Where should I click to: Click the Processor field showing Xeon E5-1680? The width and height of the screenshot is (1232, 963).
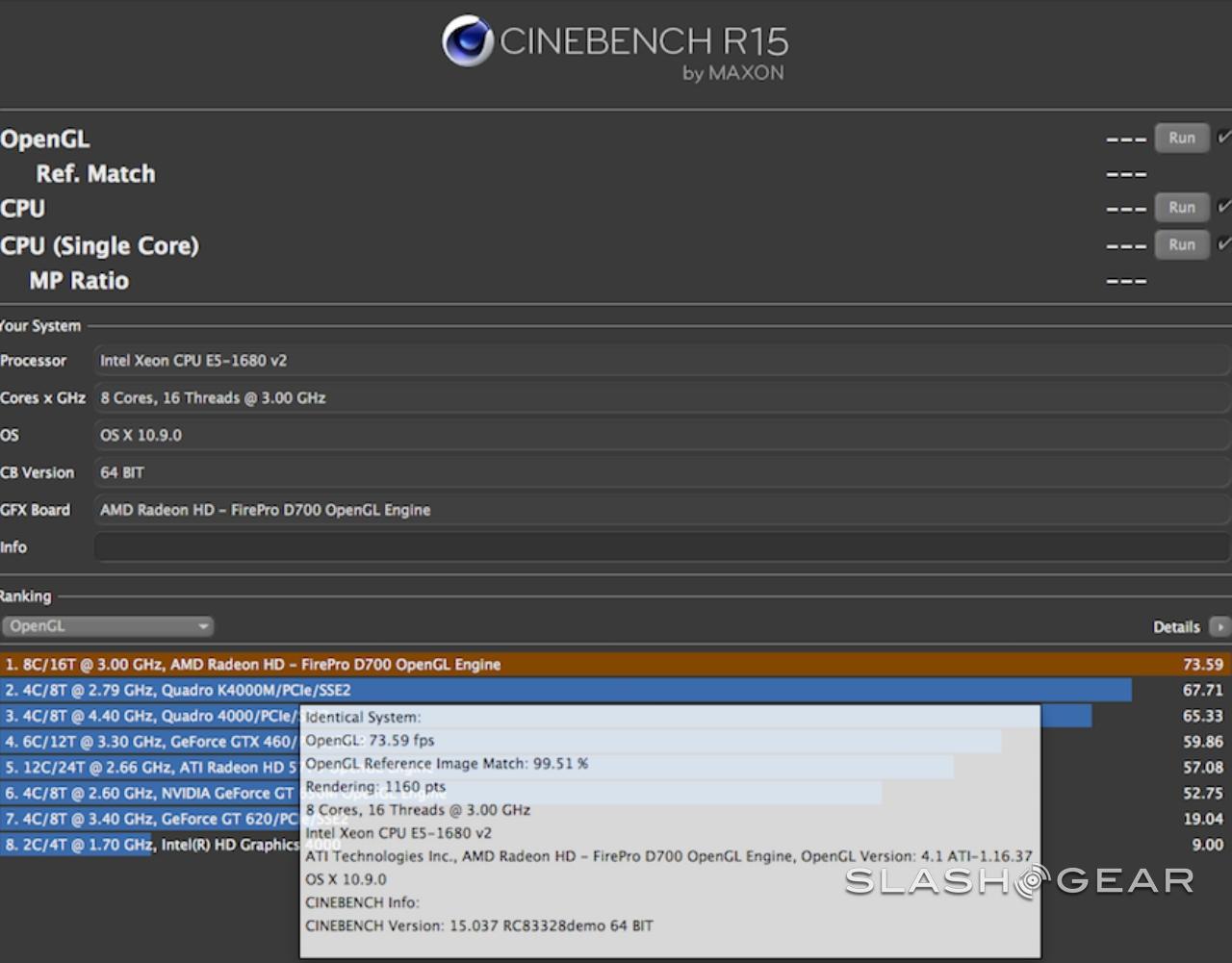660,361
